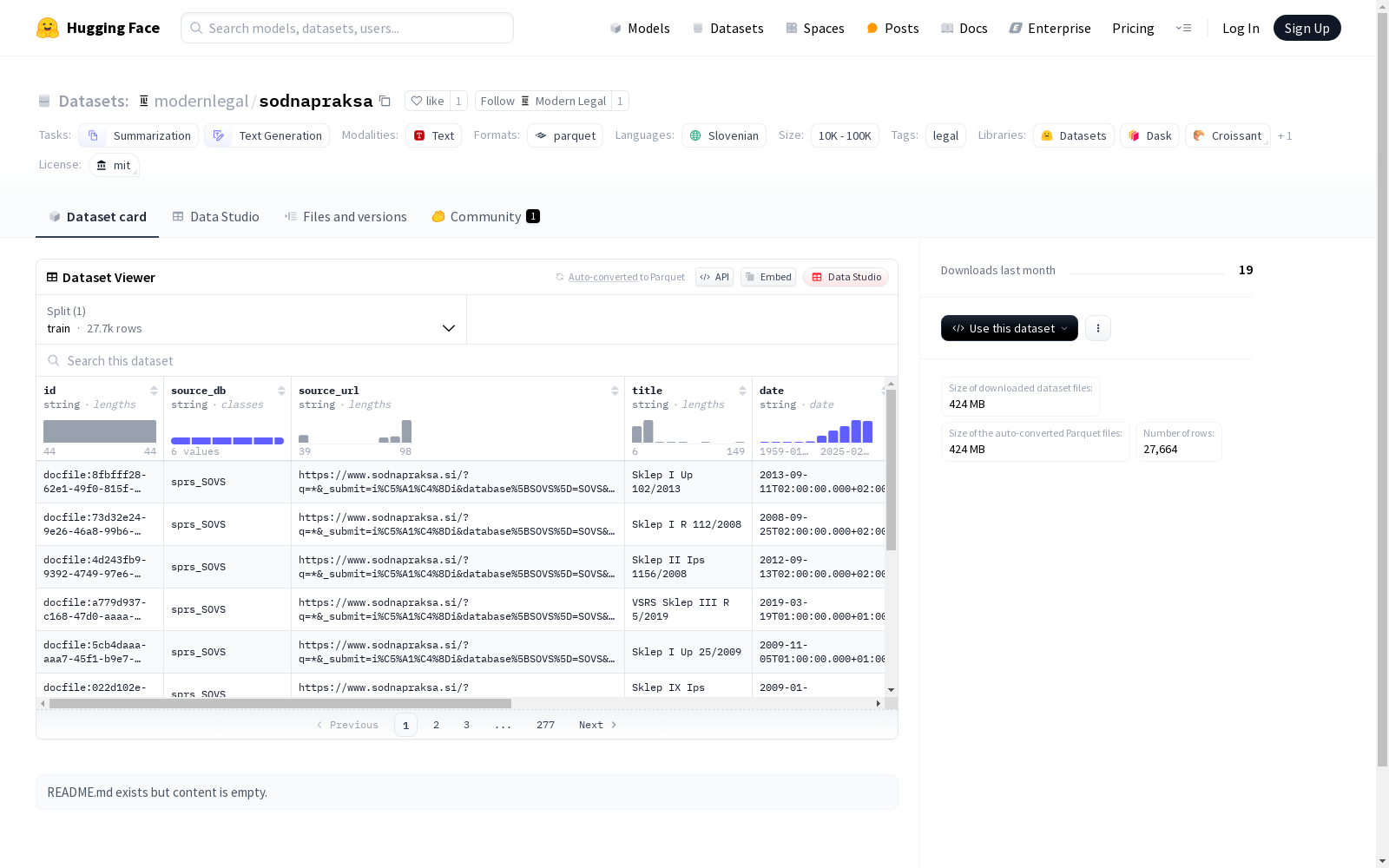1389x868 pixels.
Task: Click the legal tag
Action: (x=945, y=135)
